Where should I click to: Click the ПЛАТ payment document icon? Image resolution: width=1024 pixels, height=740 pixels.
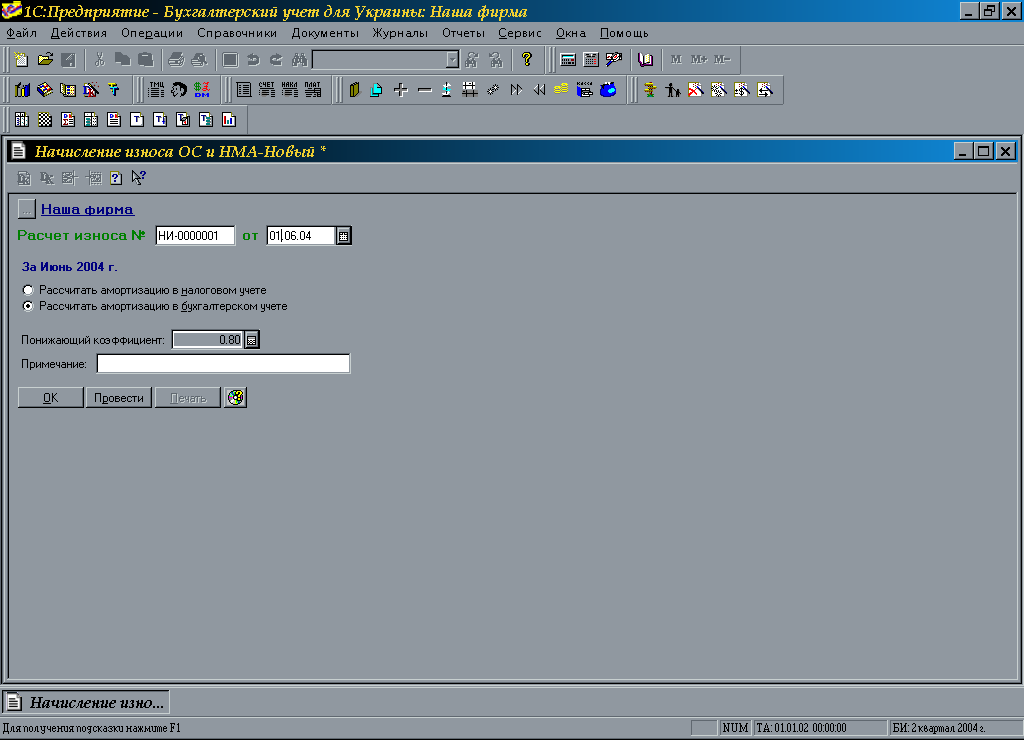(x=313, y=89)
